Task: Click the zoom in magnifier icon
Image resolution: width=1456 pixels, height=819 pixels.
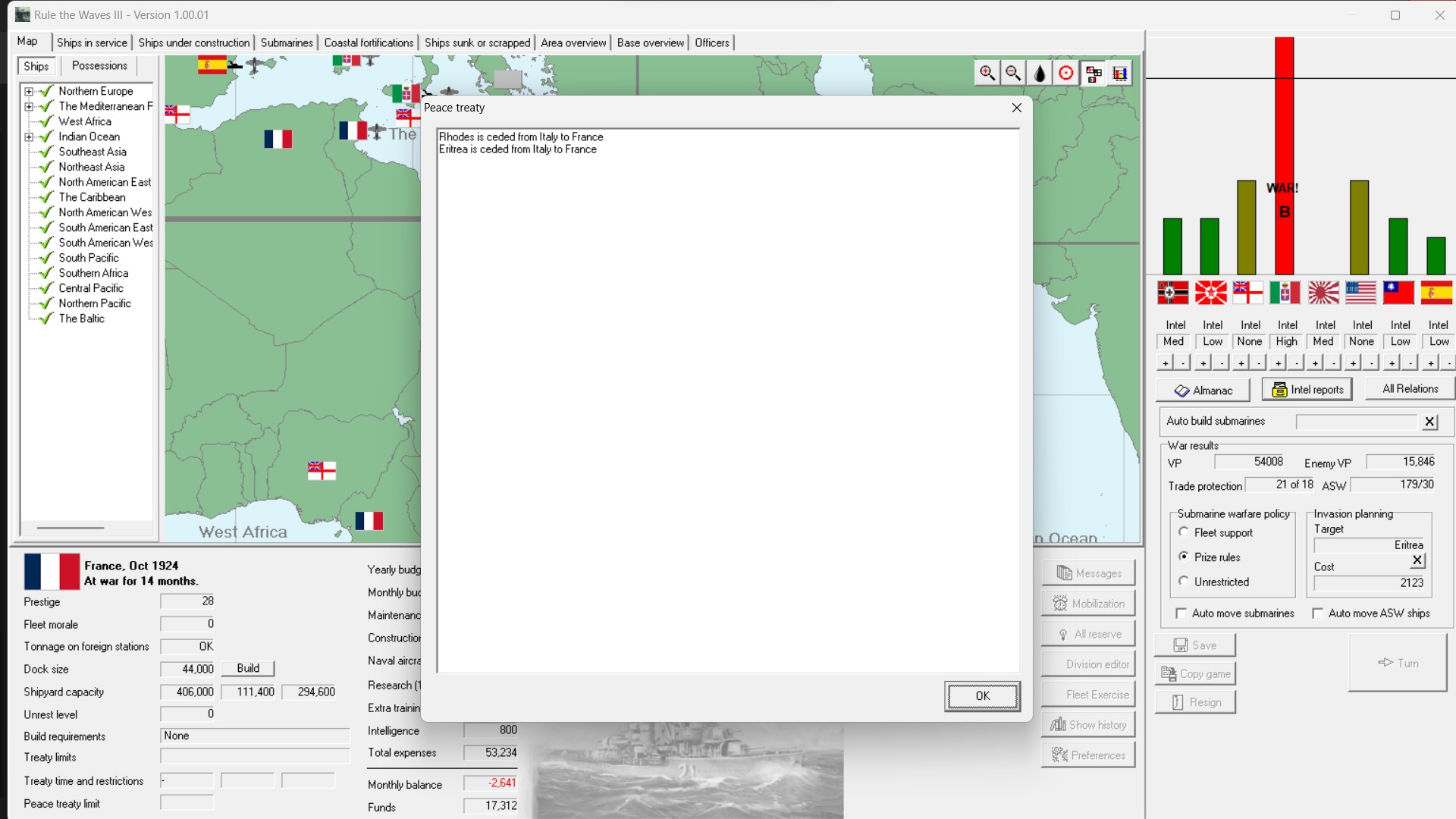Action: 987,73
